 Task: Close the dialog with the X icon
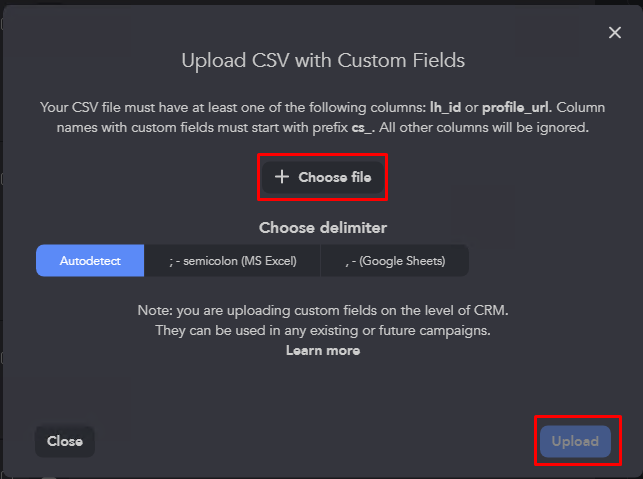(x=615, y=33)
